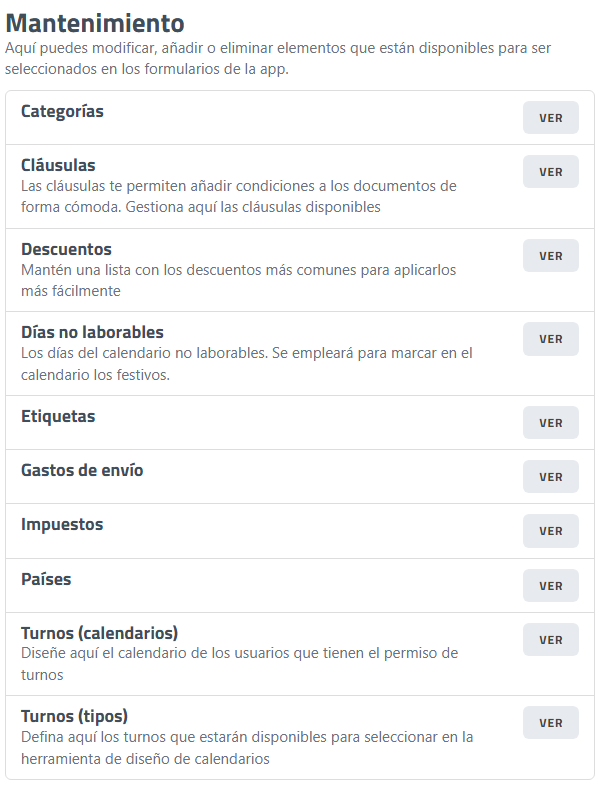View Días no laborables via VER
Viewport: 609px width, 790px height.
coord(550,339)
